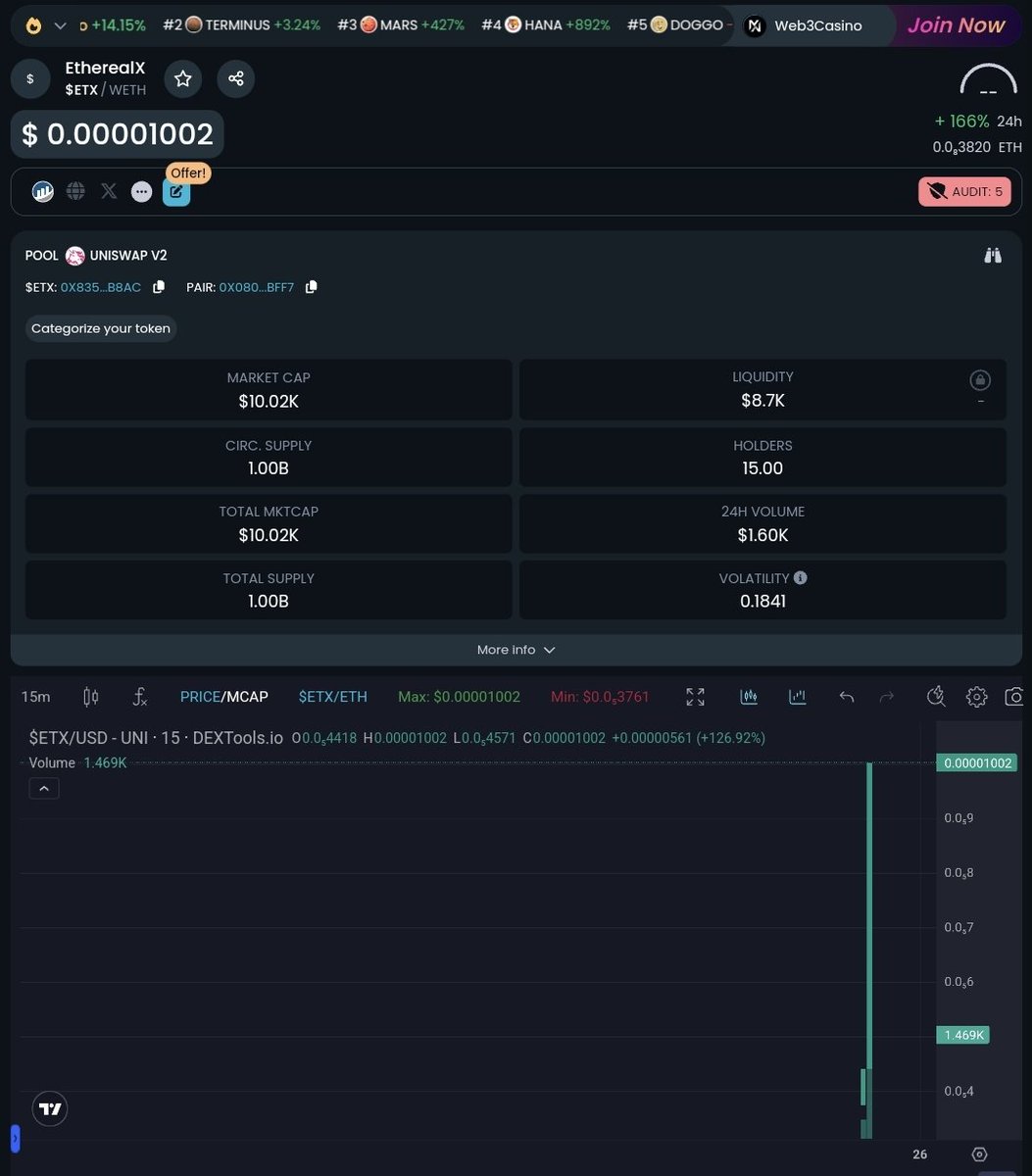
Task: Open $ETX contract address 0X835...B8AC
Action: [101, 287]
